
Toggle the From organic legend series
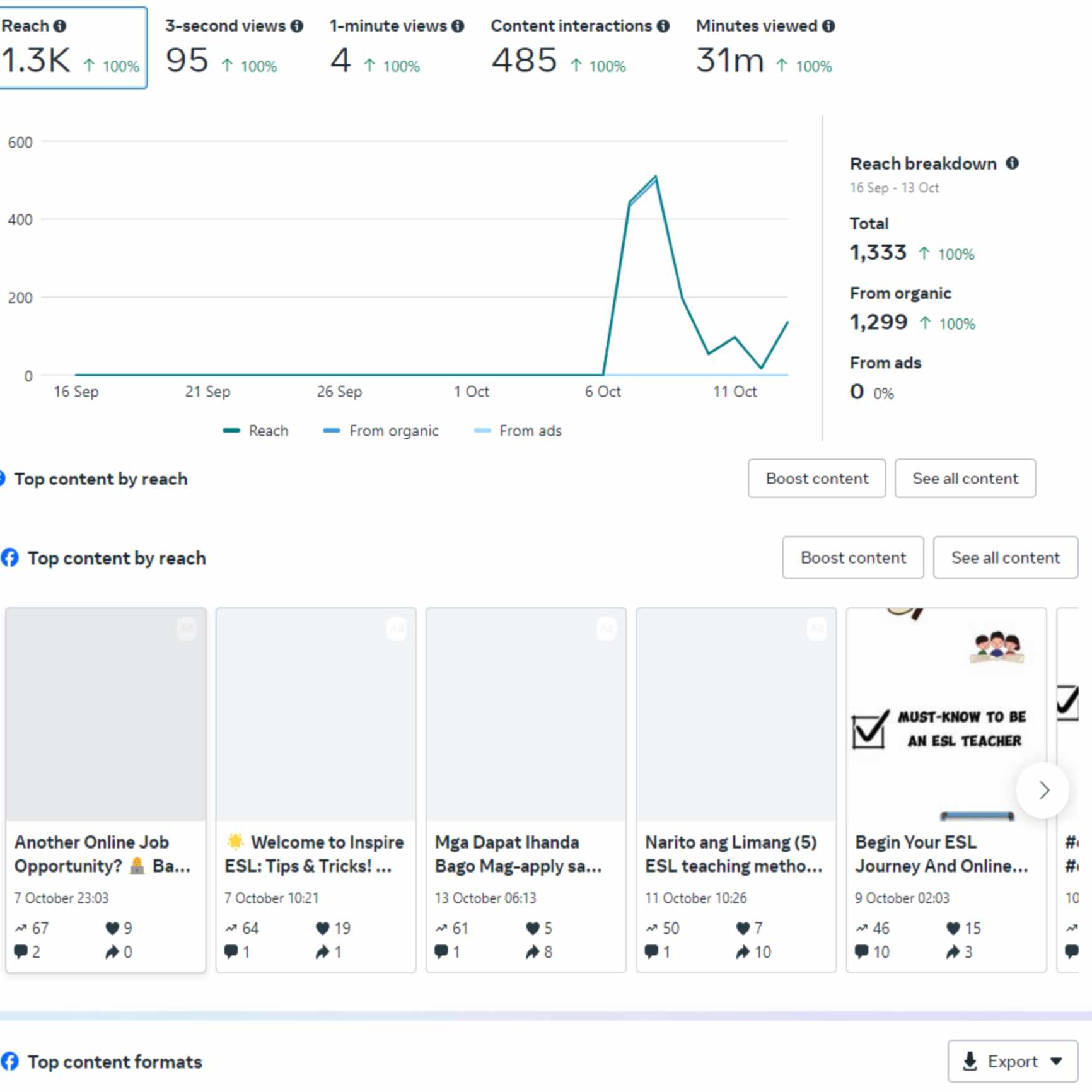pos(381,431)
